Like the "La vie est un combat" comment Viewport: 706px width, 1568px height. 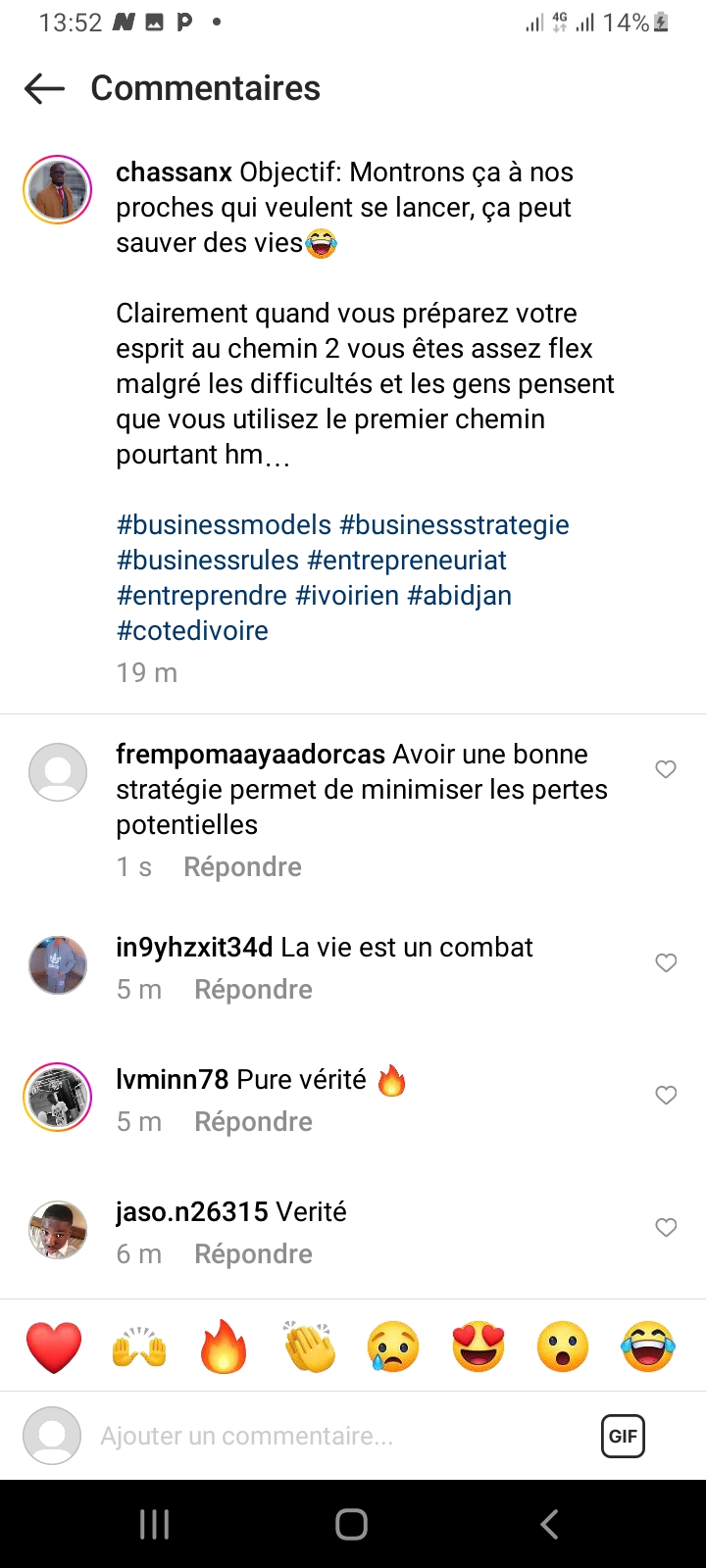[666, 962]
